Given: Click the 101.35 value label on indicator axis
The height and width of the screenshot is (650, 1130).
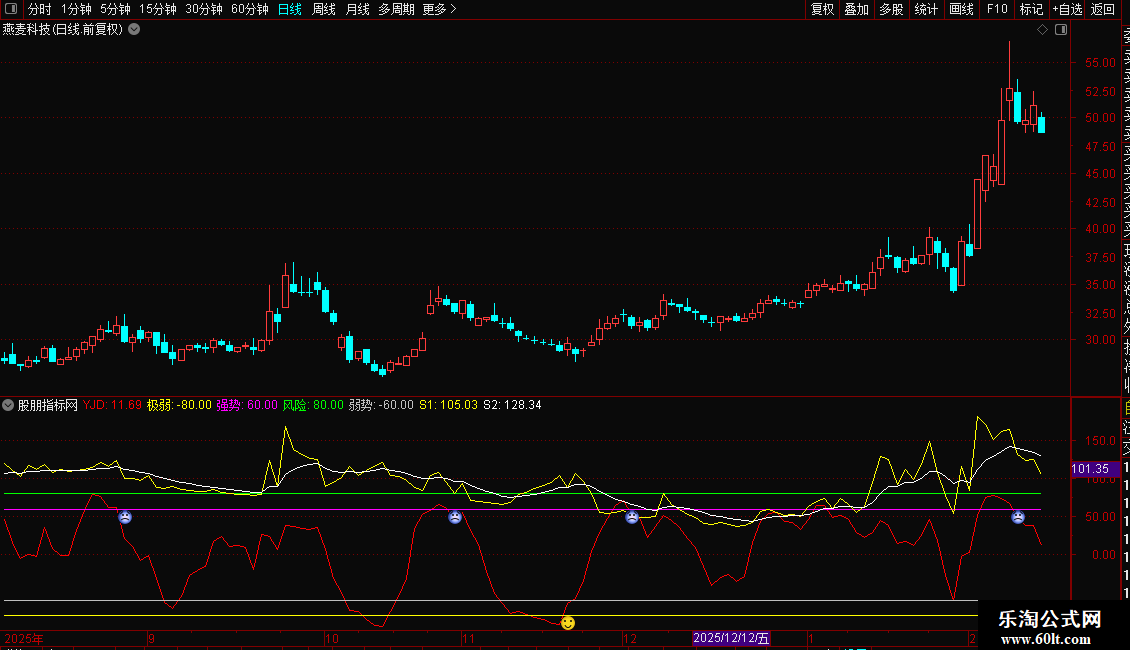Looking at the screenshot, I should (1089, 469).
